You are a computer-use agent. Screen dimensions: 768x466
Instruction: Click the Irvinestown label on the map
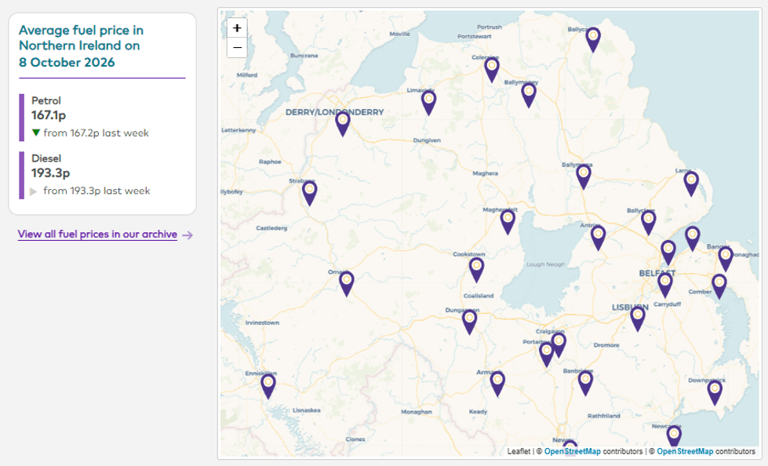click(x=262, y=322)
